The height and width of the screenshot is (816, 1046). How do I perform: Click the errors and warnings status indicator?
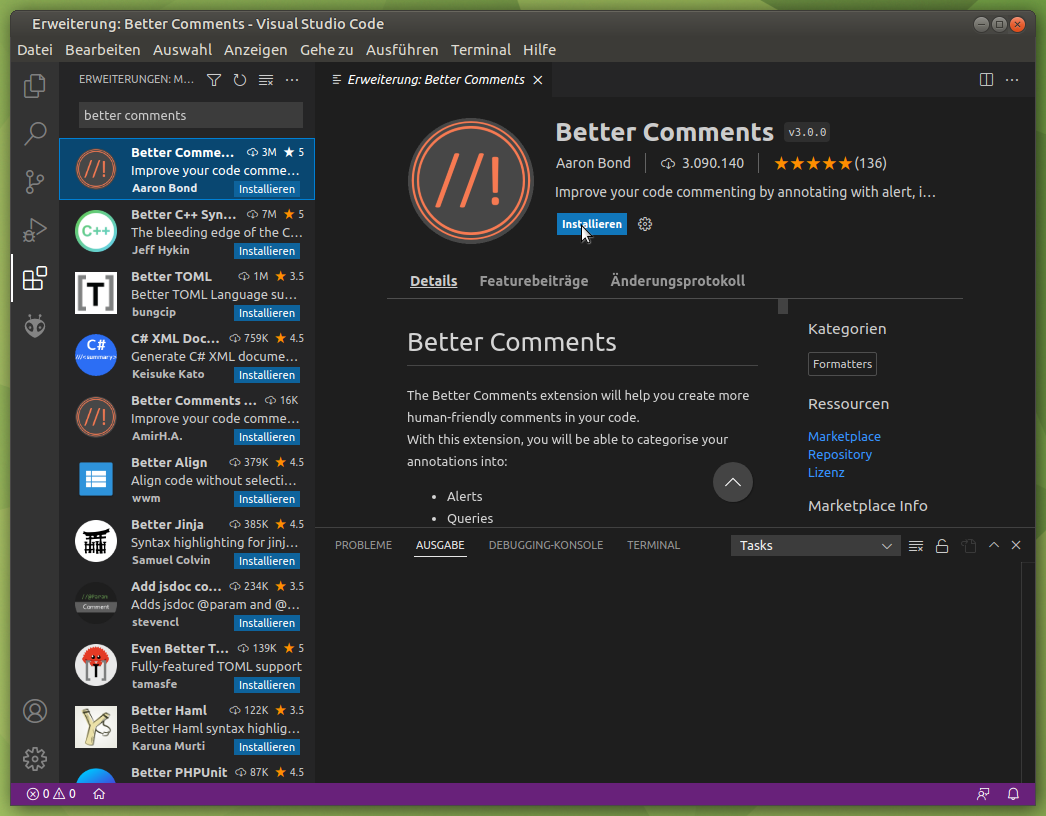click(51, 794)
